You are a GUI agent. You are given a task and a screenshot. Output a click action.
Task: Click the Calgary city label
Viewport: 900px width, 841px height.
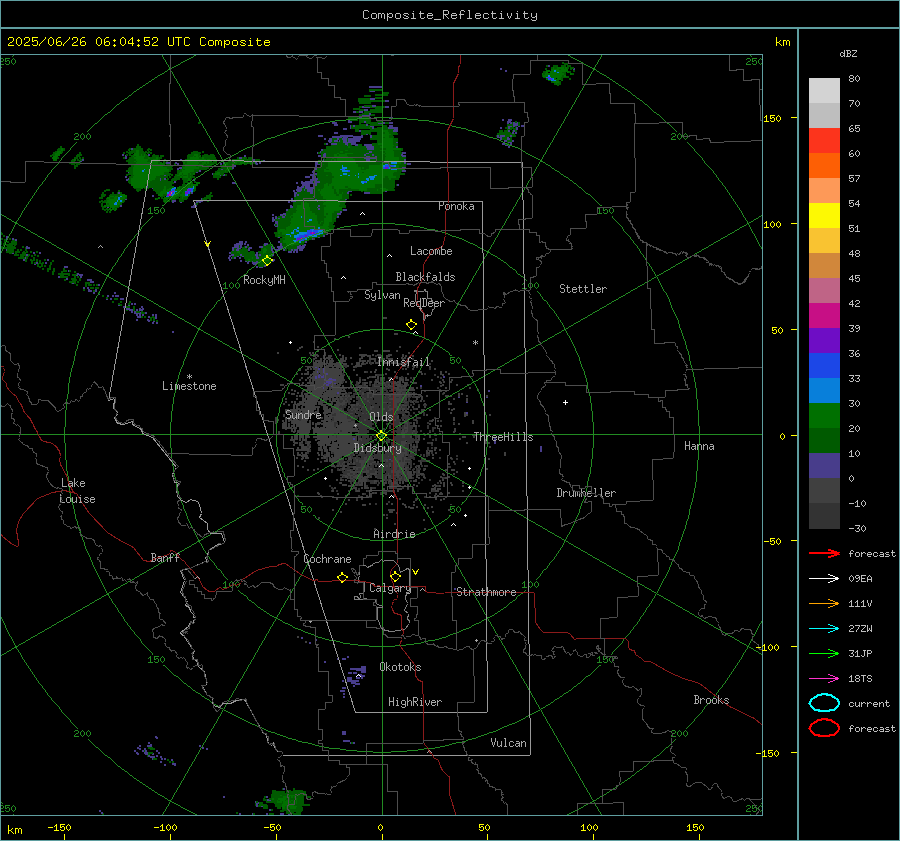390,588
